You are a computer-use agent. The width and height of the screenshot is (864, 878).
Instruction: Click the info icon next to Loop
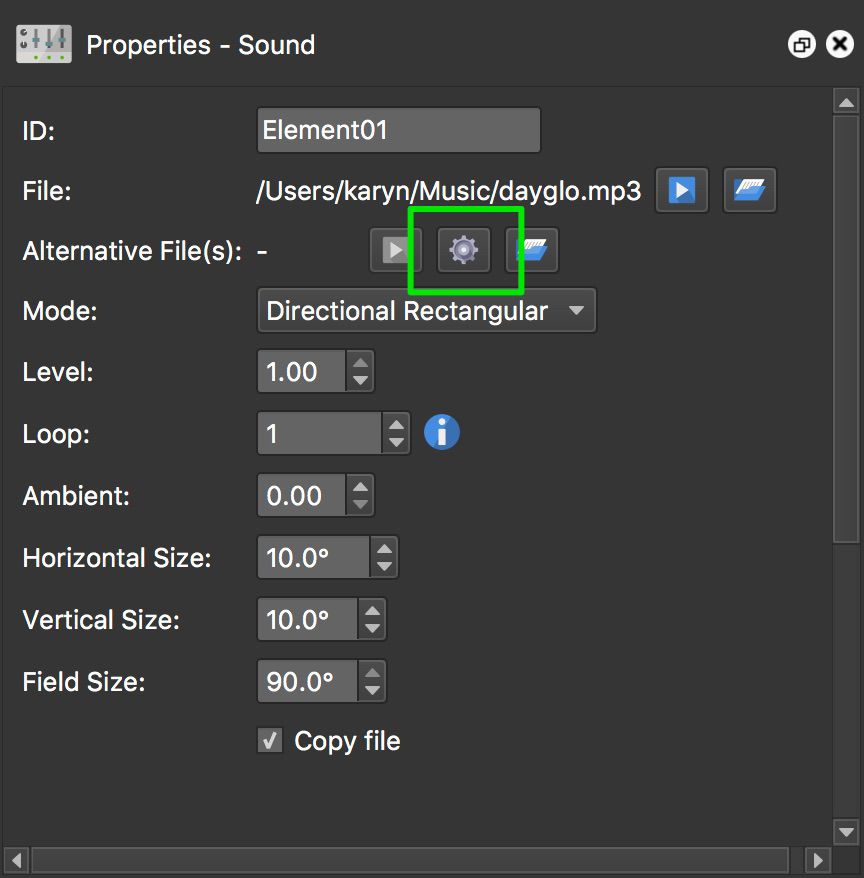tap(441, 432)
